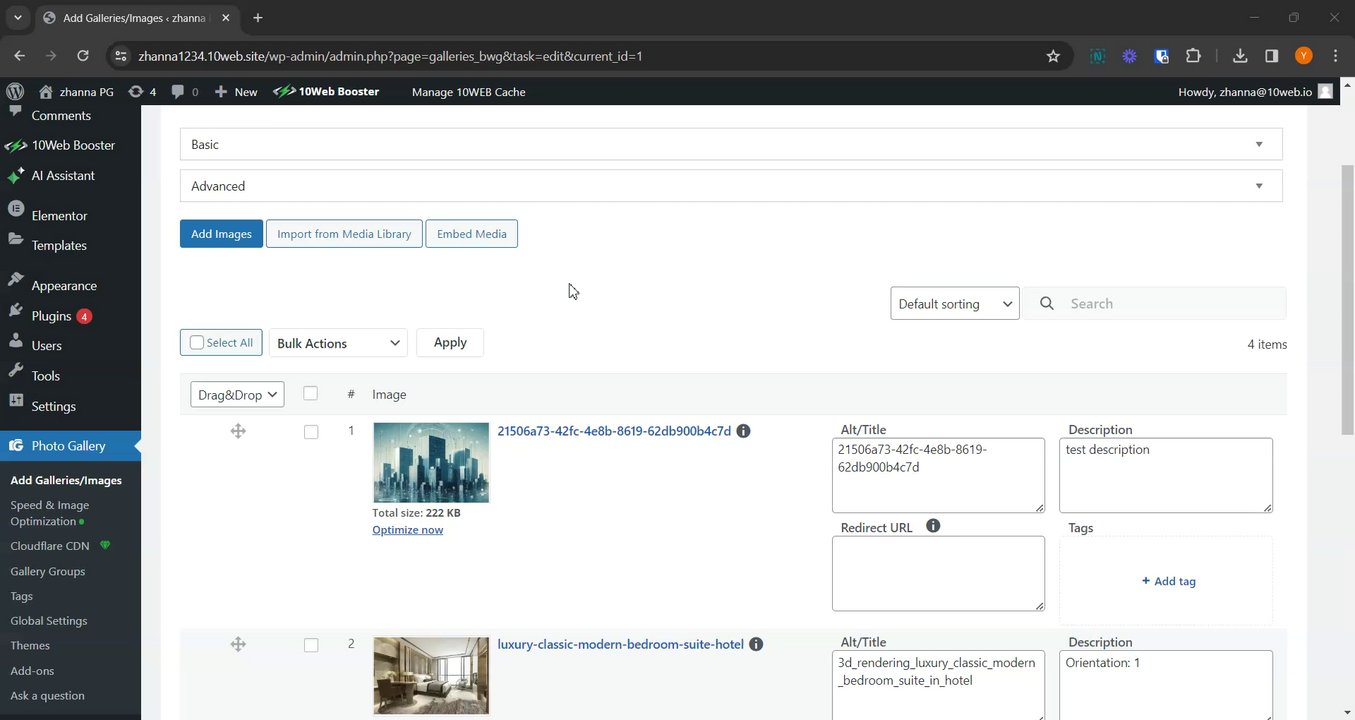This screenshot has height=720, width=1355.
Task: Open the Appearance menu
Action: (x=64, y=285)
